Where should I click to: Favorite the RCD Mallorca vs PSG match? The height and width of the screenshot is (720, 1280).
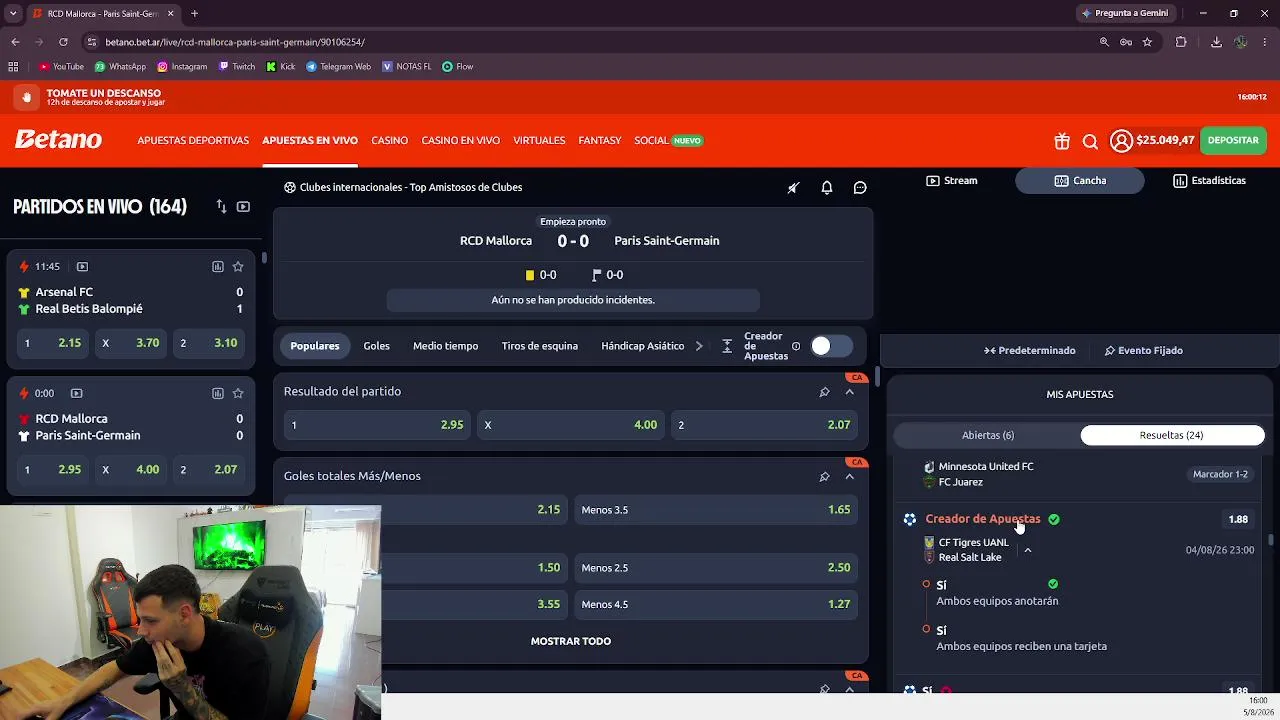238,393
